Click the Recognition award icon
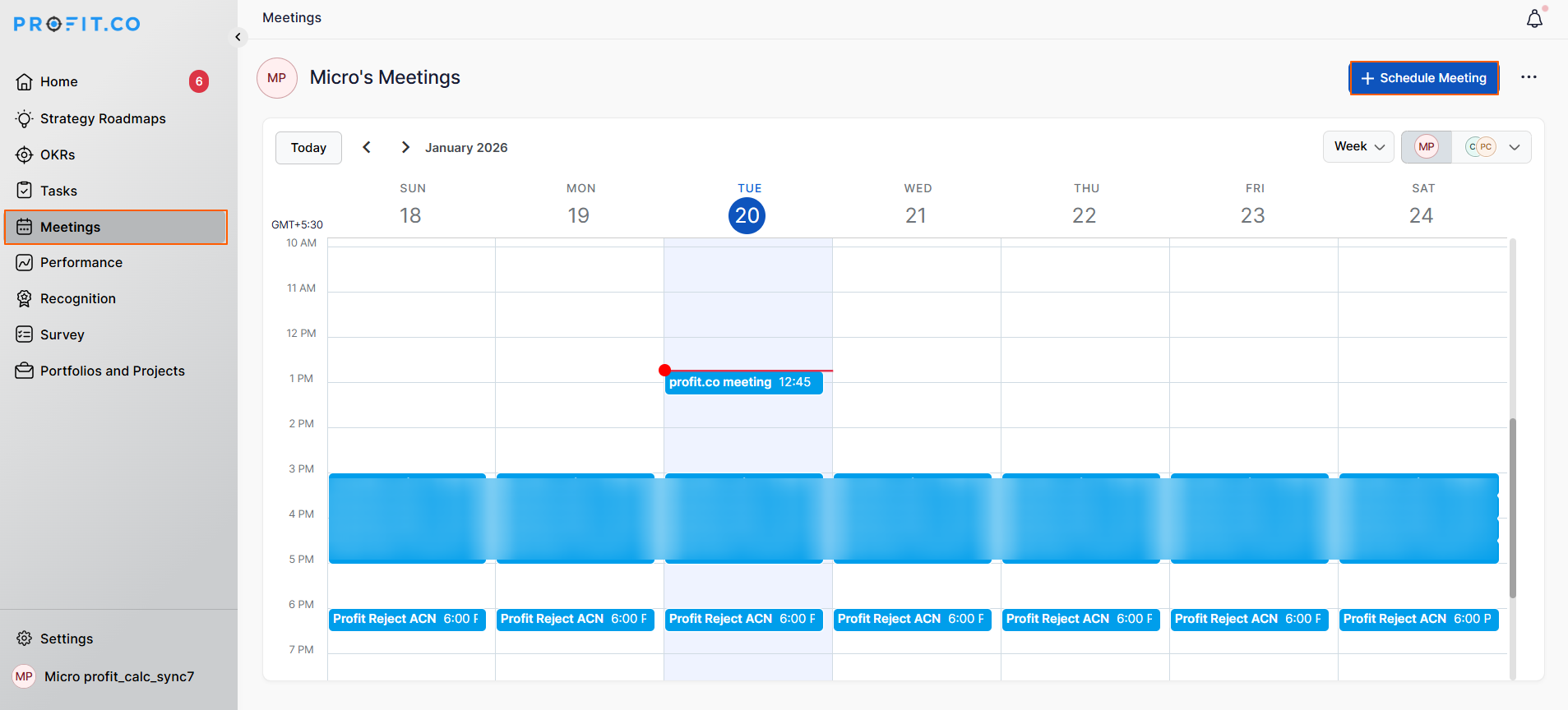This screenshot has height=710, width=1568. click(x=25, y=298)
